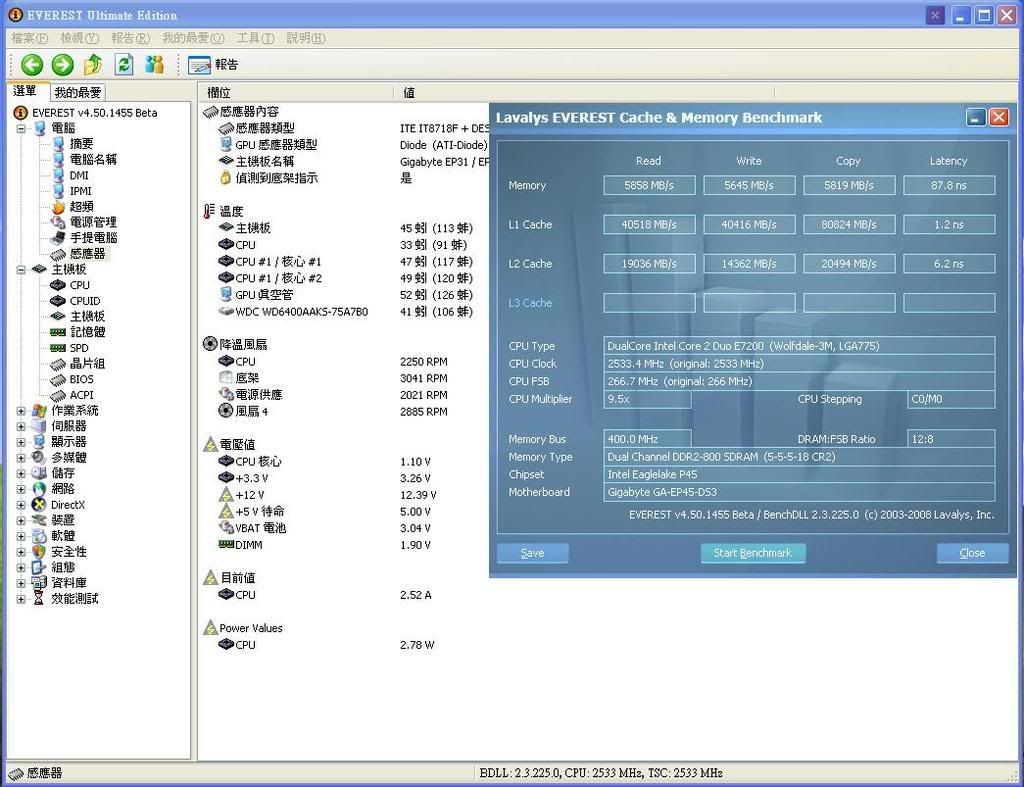Select the 感應器 sensor item in tree
The width and height of the screenshot is (1024, 787).
point(87,253)
